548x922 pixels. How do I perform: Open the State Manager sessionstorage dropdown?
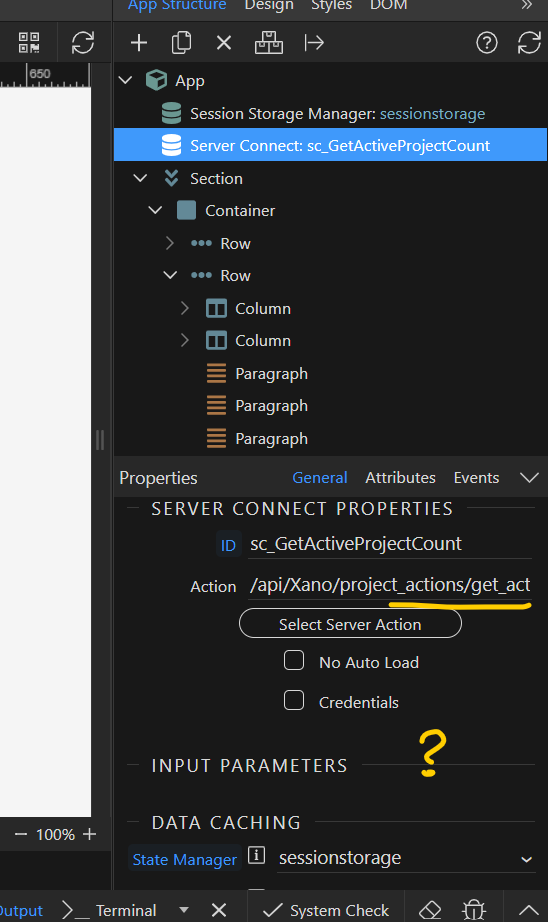[405, 858]
